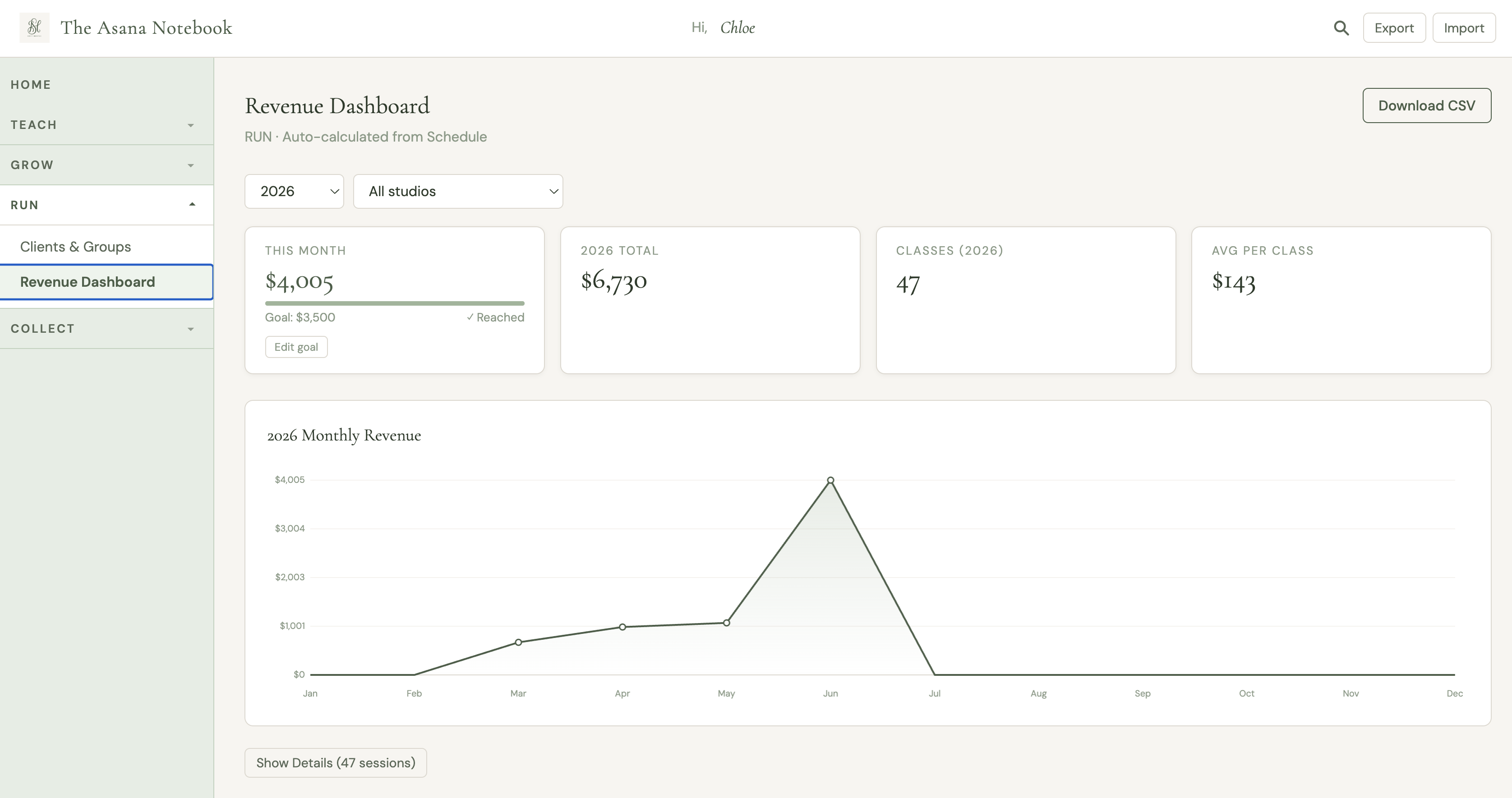Click the '✓ Reached' goal status text
Screen dimensions: 1512x798
pyautogui.click(x=495, y=317)
